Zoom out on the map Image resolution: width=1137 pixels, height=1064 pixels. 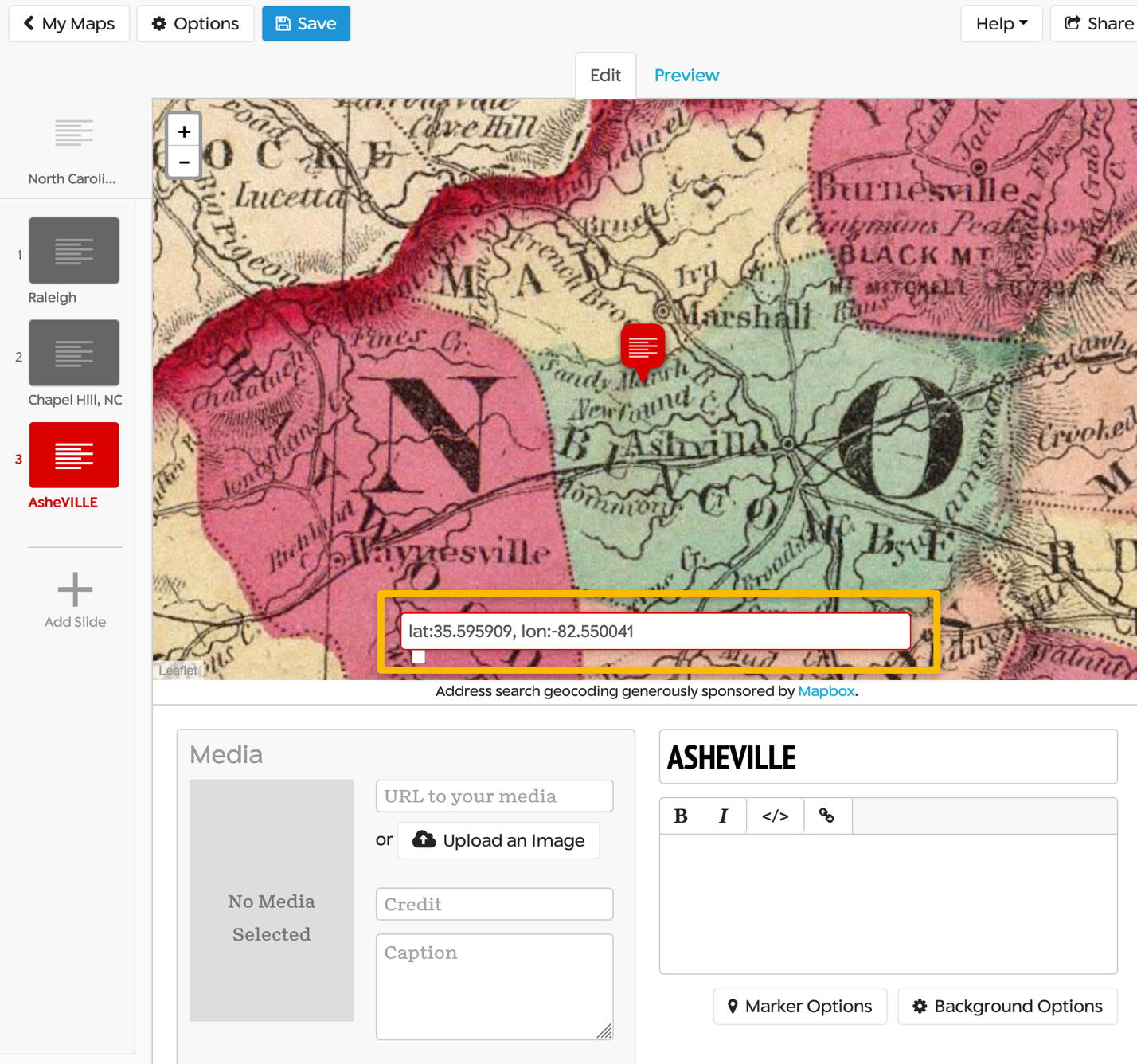(183, 162)
